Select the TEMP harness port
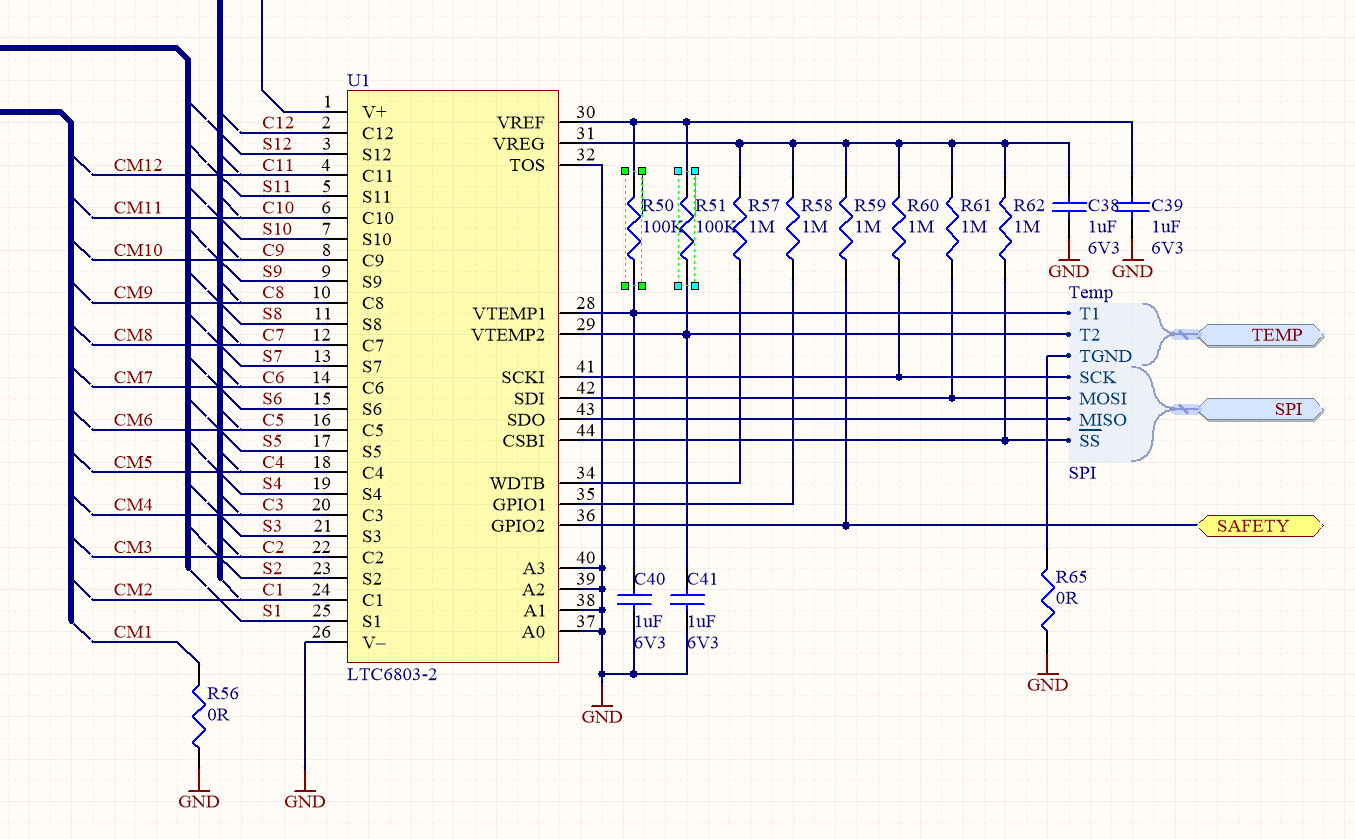 click(1262, 335)
